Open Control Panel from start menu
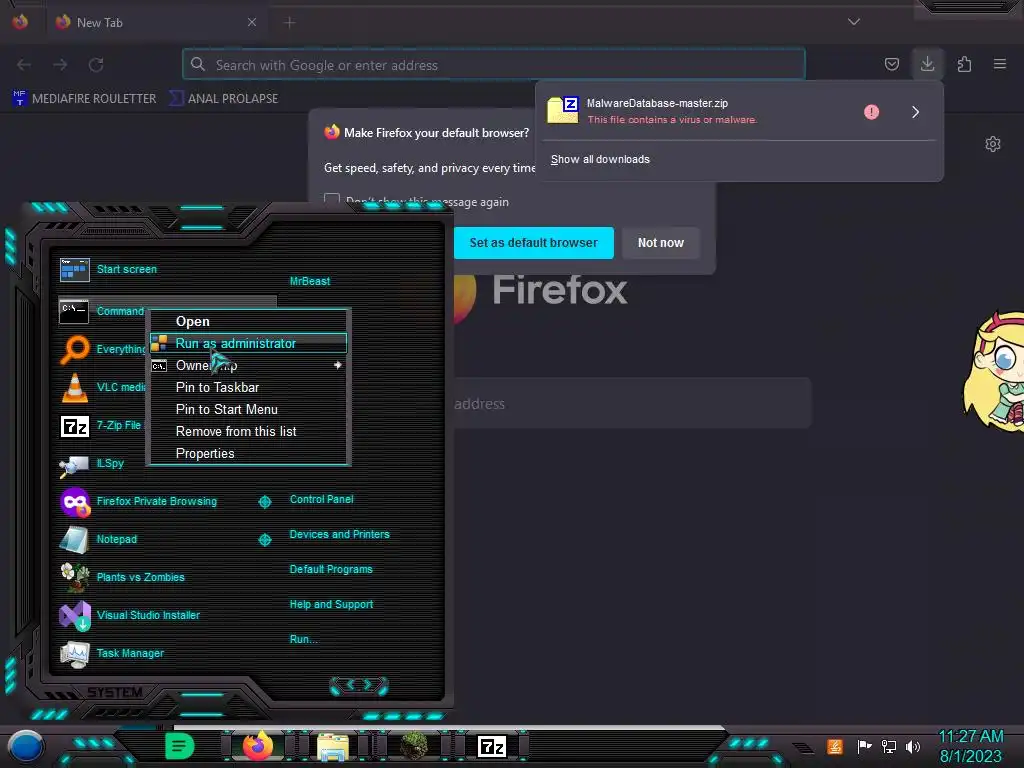This screenshot has height=768, width=1024. click(321, 500)
